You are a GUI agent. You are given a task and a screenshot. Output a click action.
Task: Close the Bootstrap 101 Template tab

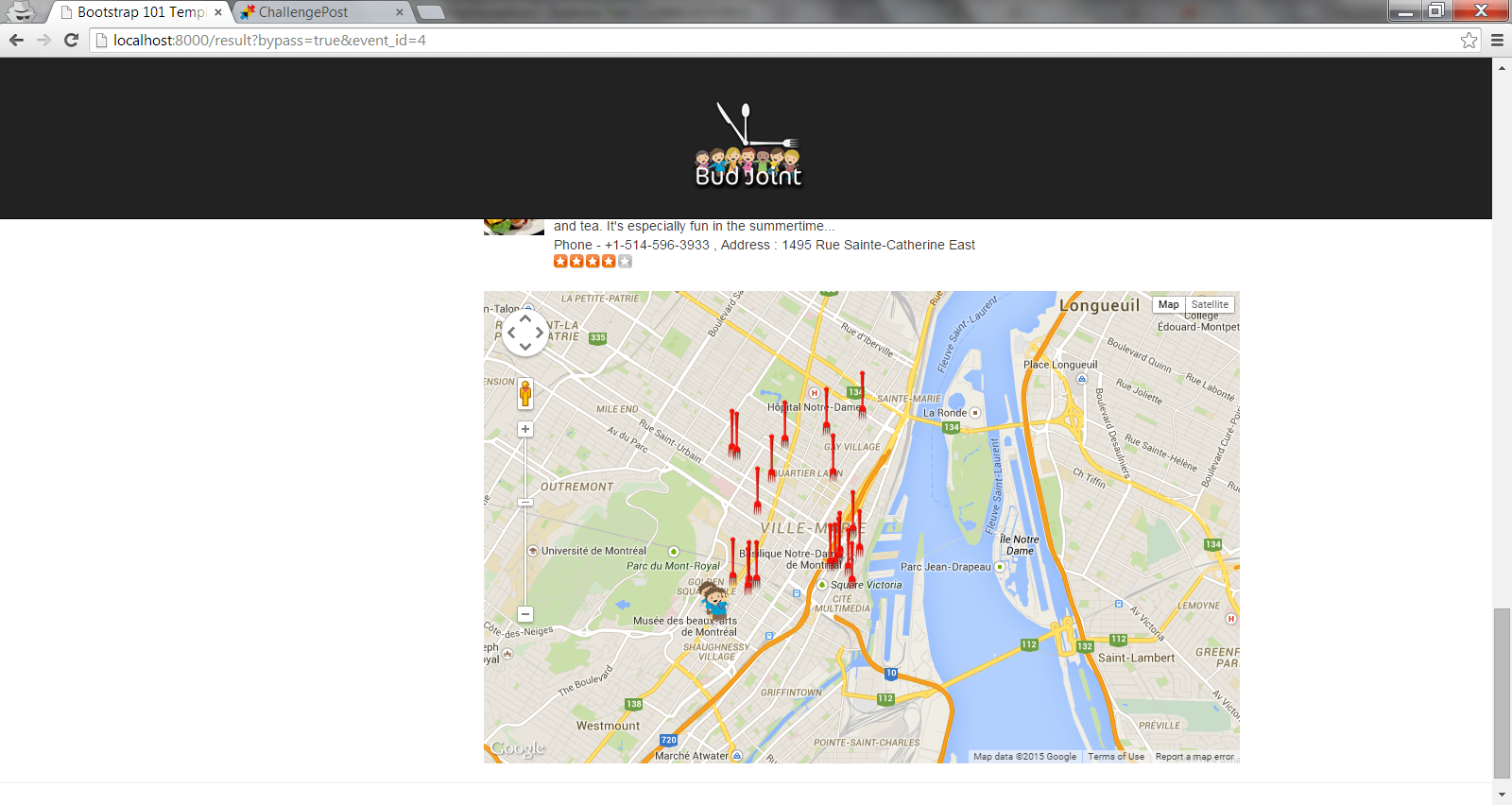coord(218,12)
